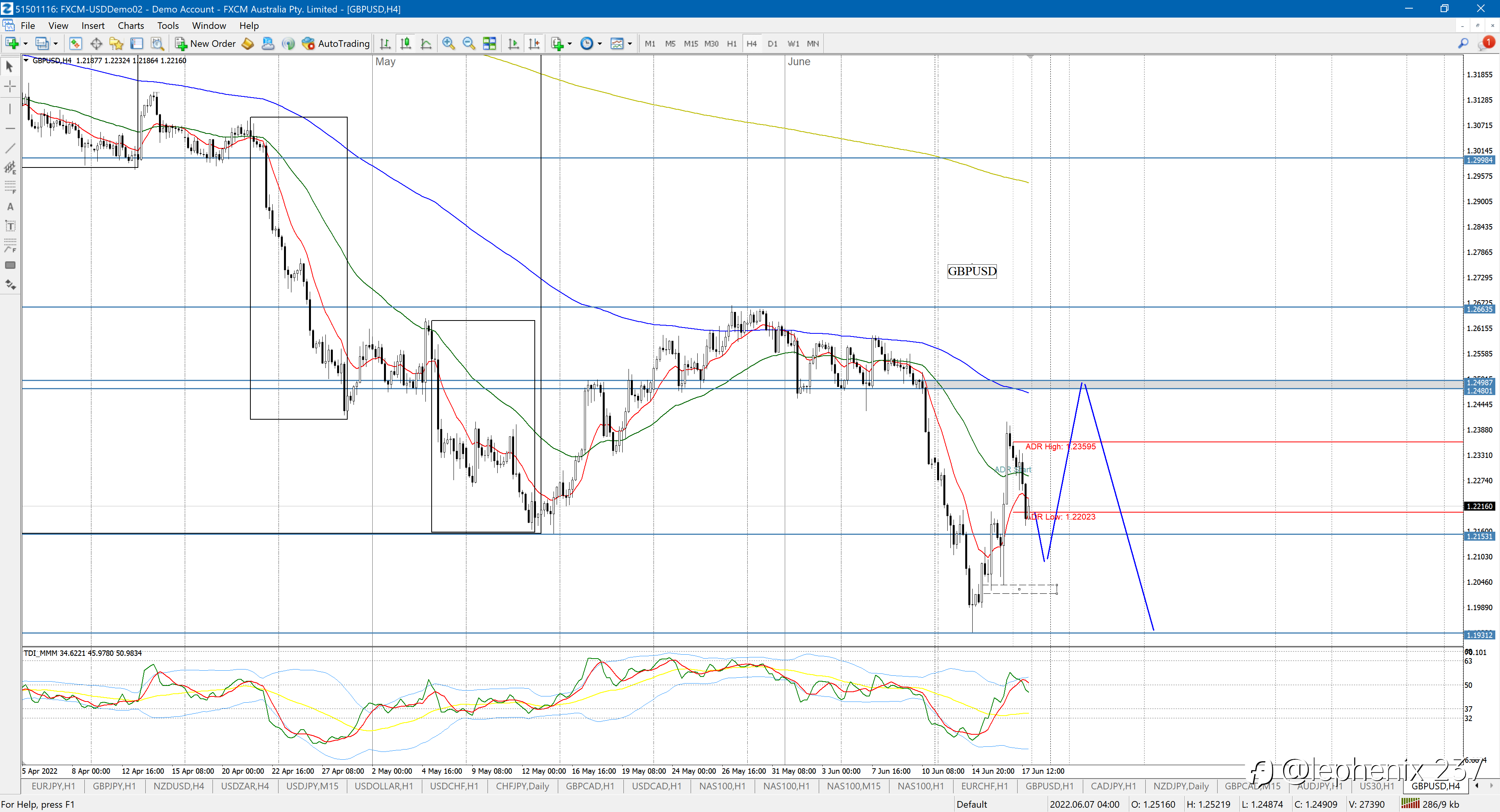Click the search magnifier icon at top right
1500x812 pixels.
click(x=1463, y=44)
